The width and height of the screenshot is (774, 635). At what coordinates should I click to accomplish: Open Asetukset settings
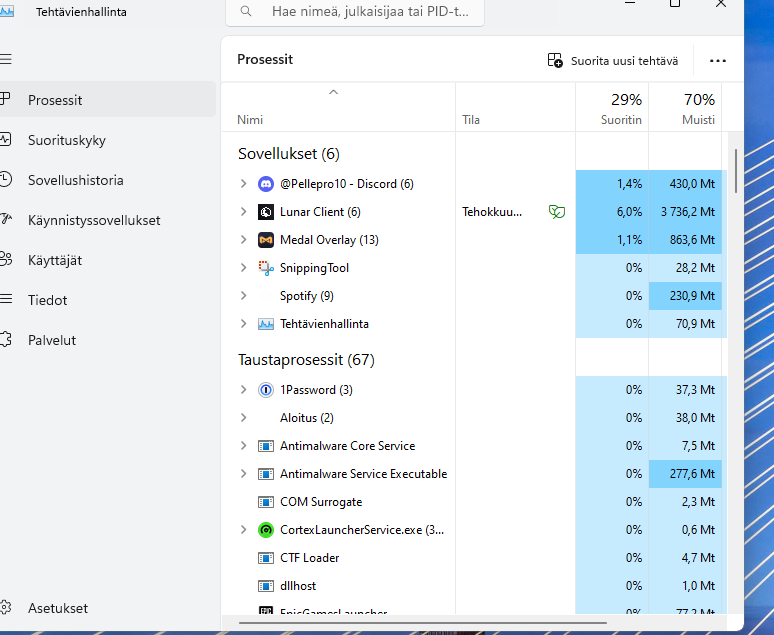coord(58,608)
